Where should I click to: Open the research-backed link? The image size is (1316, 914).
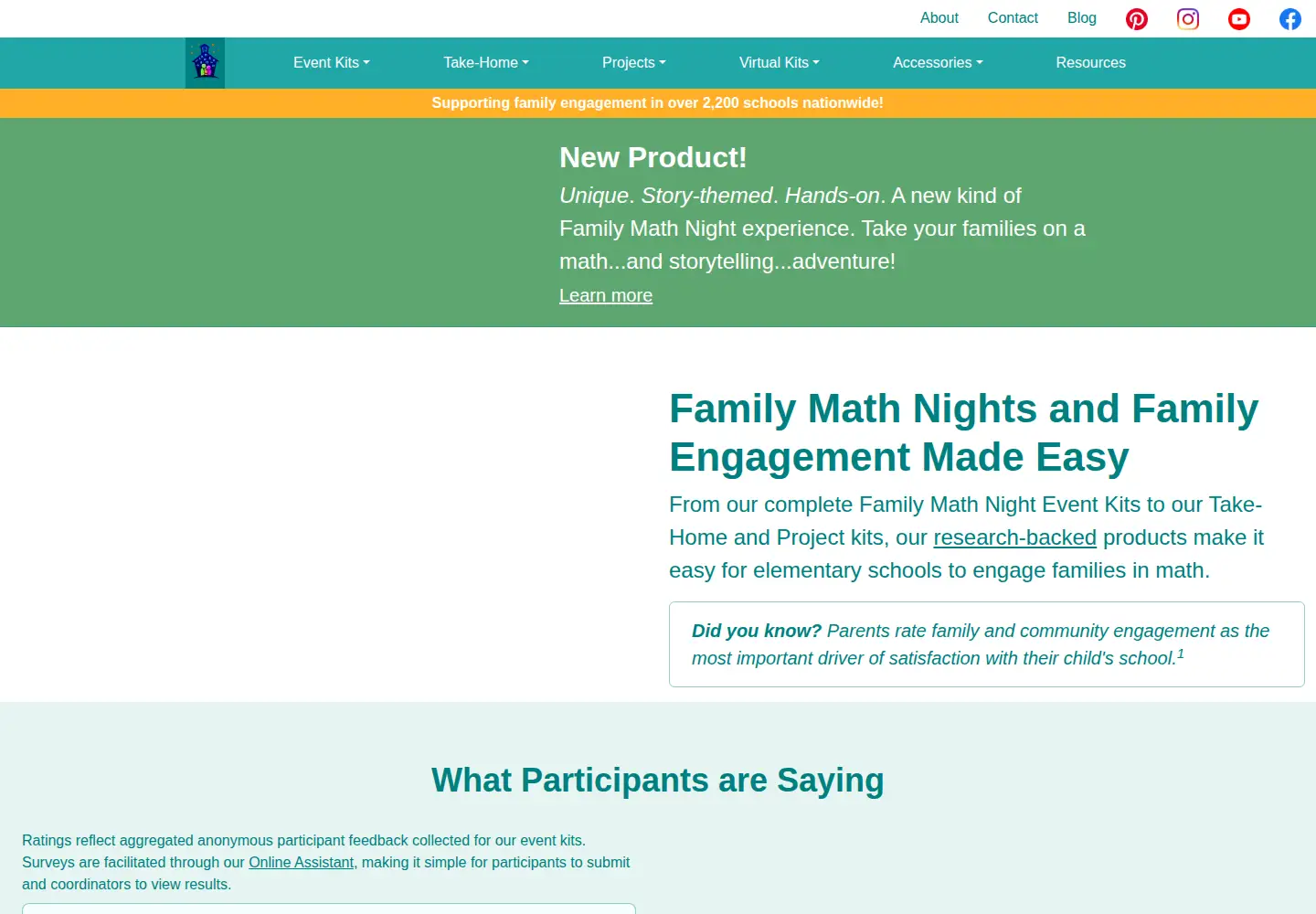[1014, 537]
